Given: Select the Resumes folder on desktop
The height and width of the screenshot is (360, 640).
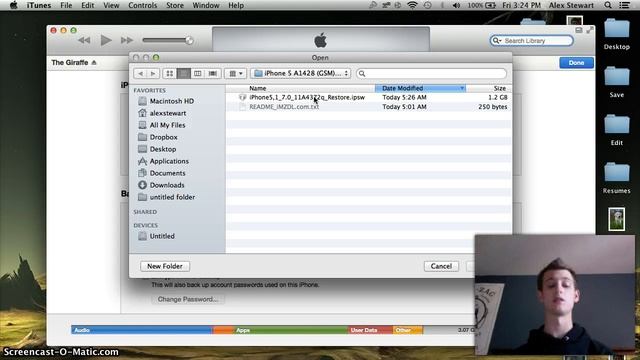Looking at the screenshot, I should [x=616, y=178].
